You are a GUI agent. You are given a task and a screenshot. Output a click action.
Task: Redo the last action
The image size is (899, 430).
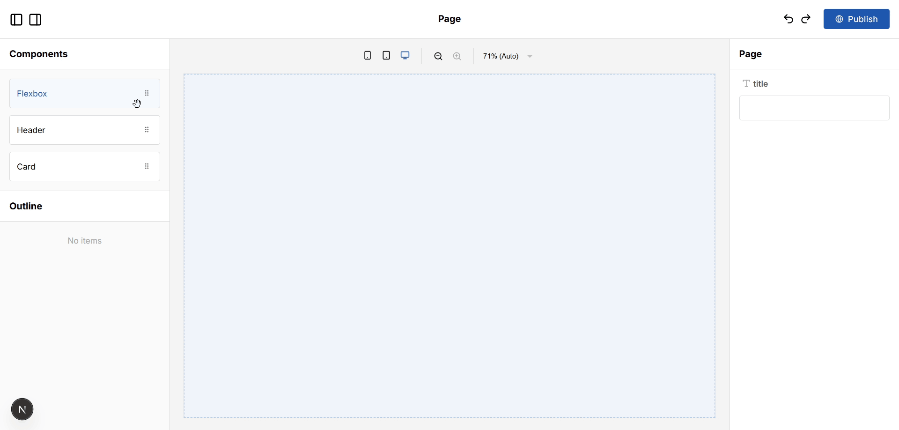click(806, 19)
